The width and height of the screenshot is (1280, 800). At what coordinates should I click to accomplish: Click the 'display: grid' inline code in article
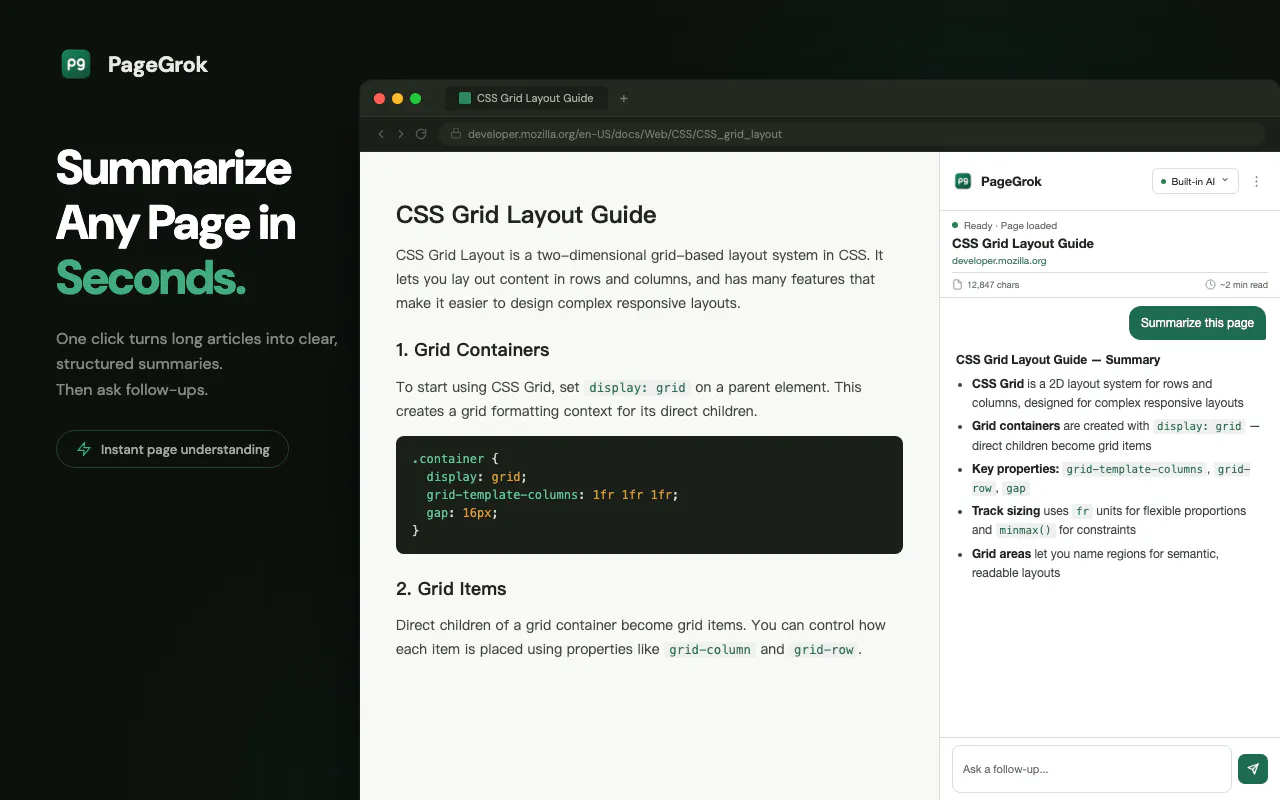tap(638, 388)
